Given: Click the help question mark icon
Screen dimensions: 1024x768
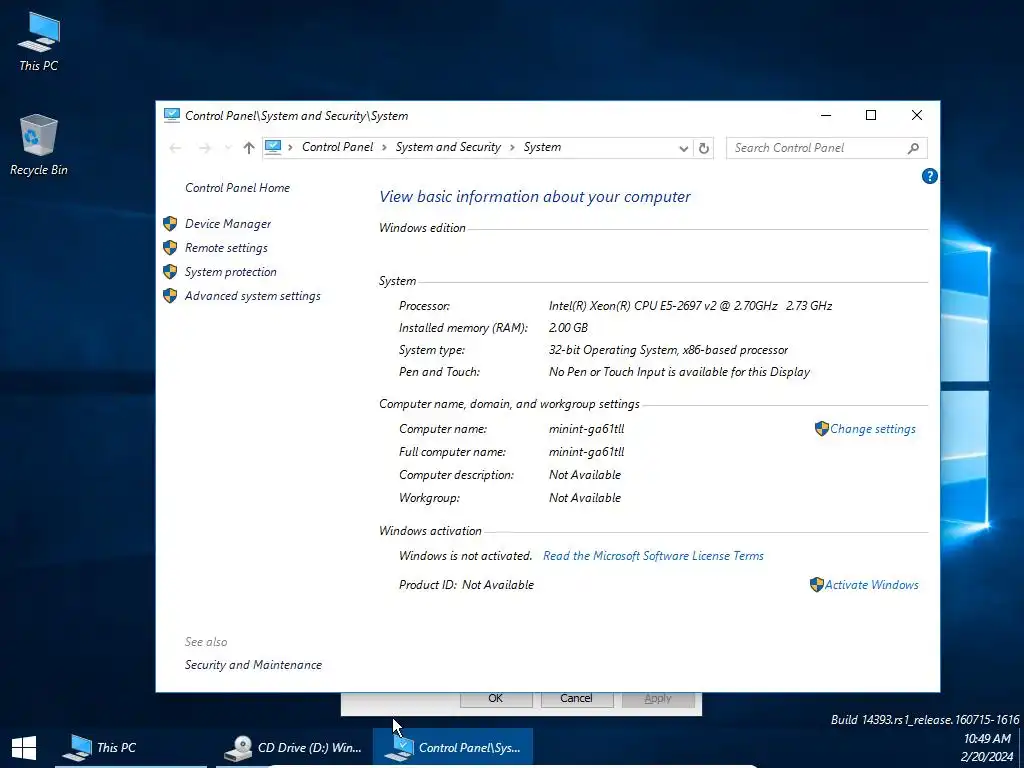Looking at the screenshot, I should tap(929, 176).
